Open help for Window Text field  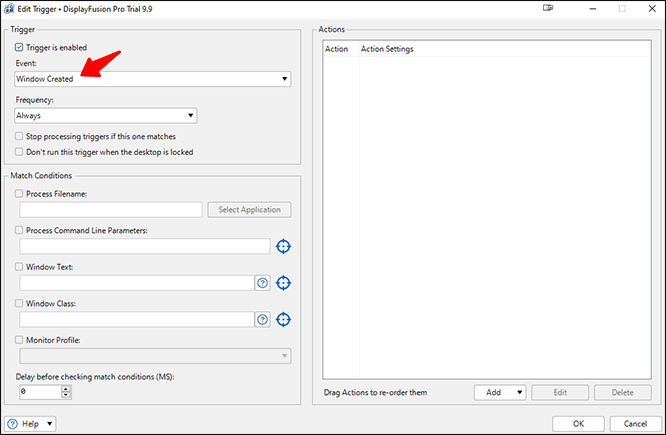pyautogui.click(x=262, y=283)
